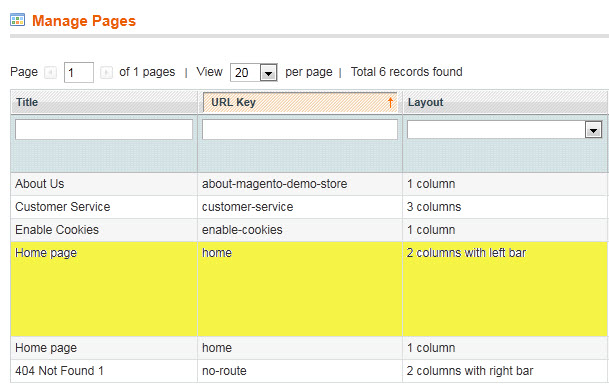Click the orange sort arrow in URL Key

390,103
